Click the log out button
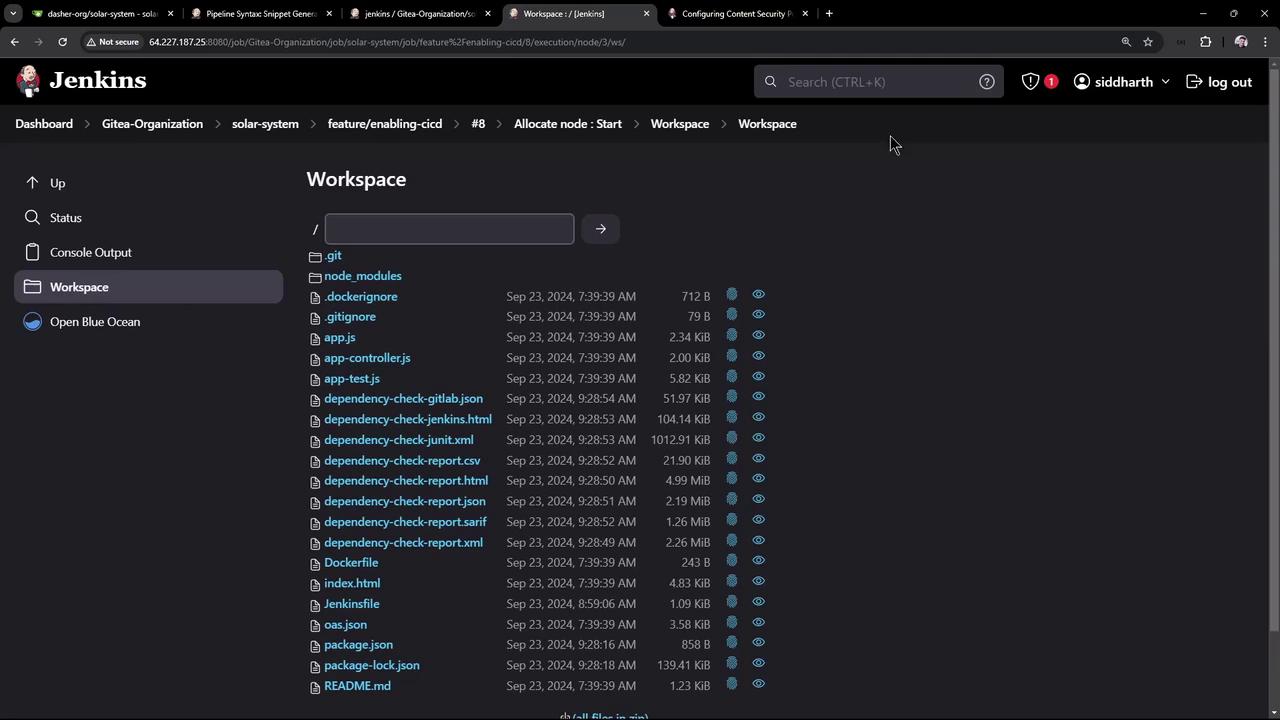 [1218, 82]
